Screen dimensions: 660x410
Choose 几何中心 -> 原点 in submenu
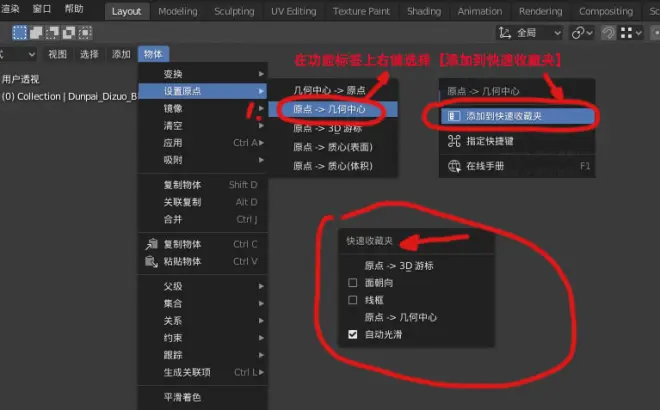pos(333,91)
